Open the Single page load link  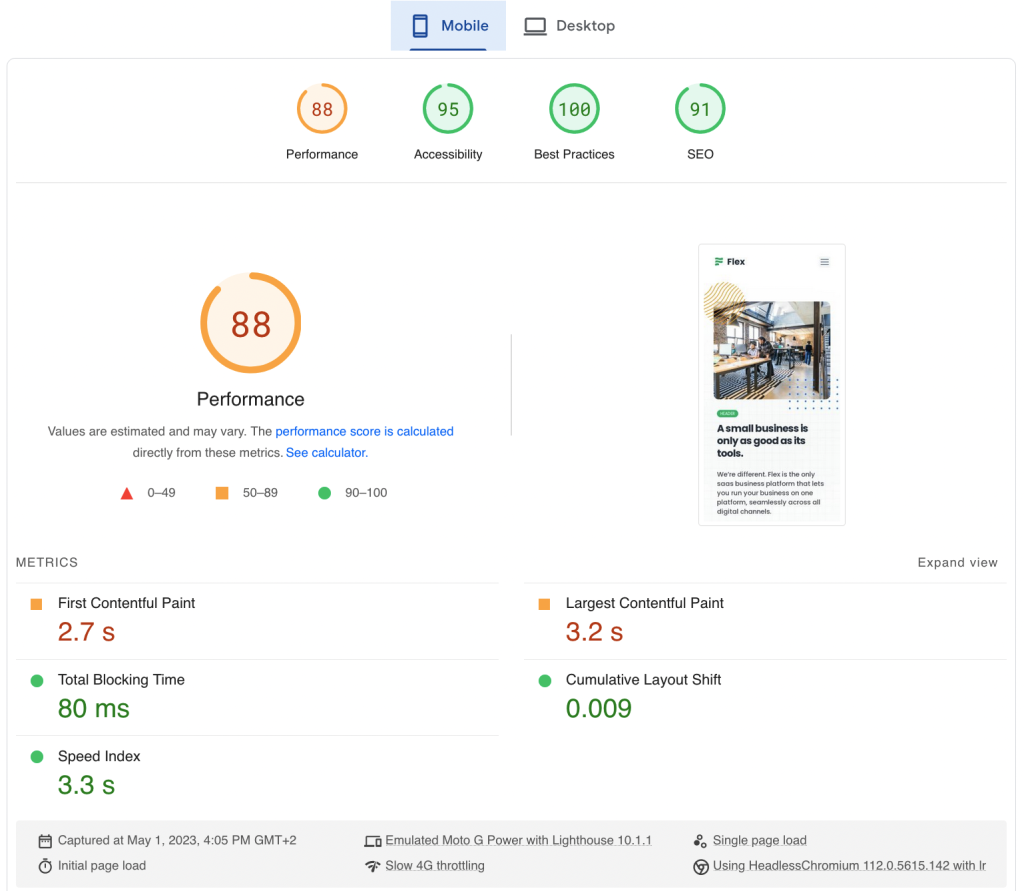tap(760, 840)
